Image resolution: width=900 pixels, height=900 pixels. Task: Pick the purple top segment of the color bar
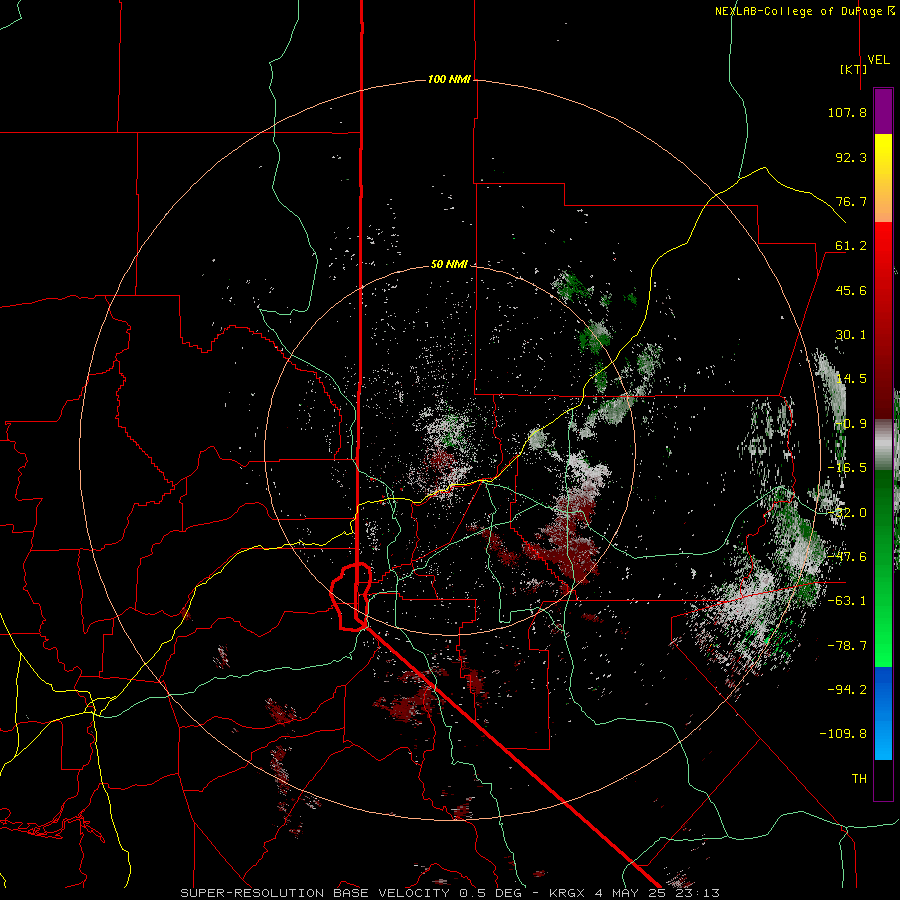tap(883, 111)
